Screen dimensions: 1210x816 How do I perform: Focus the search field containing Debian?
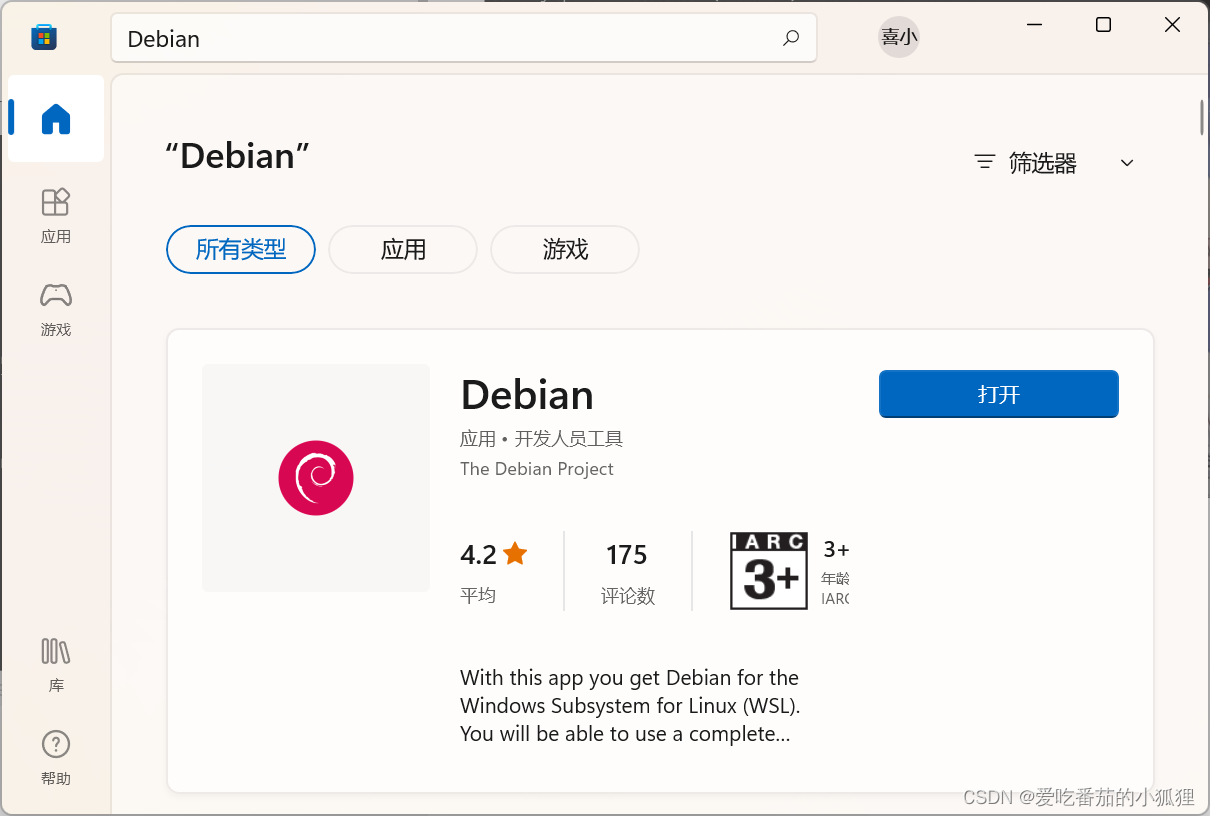coord(464,38)
